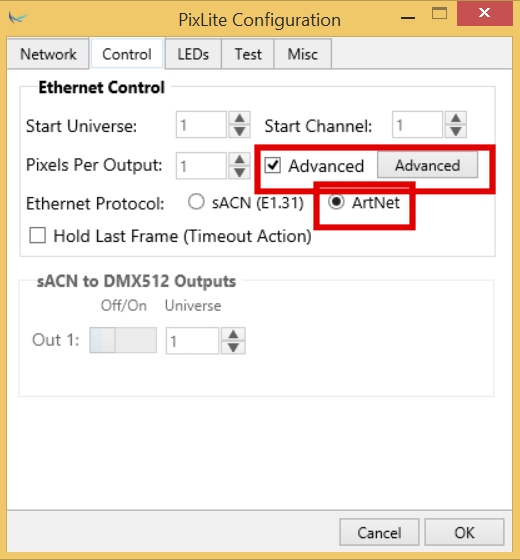Open the LEDs tab
The height and width of the screenshot is (560, 520).
(x=193, y=54)
